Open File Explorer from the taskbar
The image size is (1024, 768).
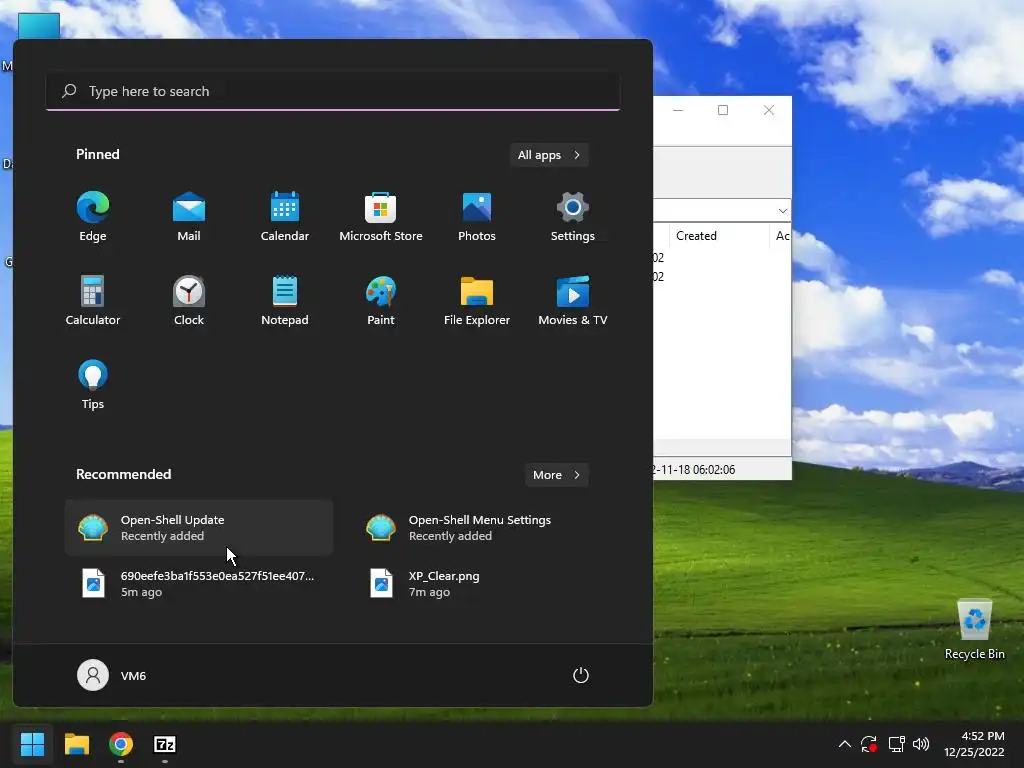coord(76,744)
